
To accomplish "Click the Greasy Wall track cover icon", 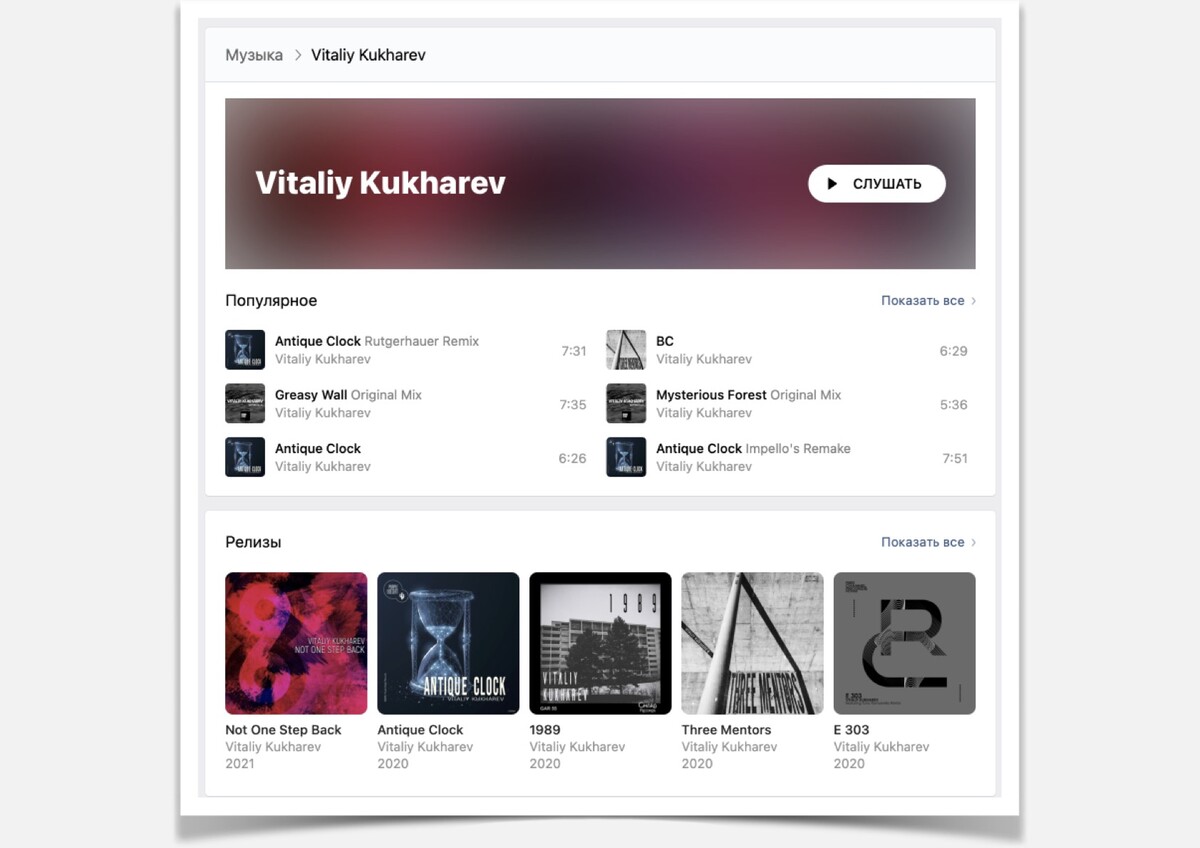I will (245, 404).
